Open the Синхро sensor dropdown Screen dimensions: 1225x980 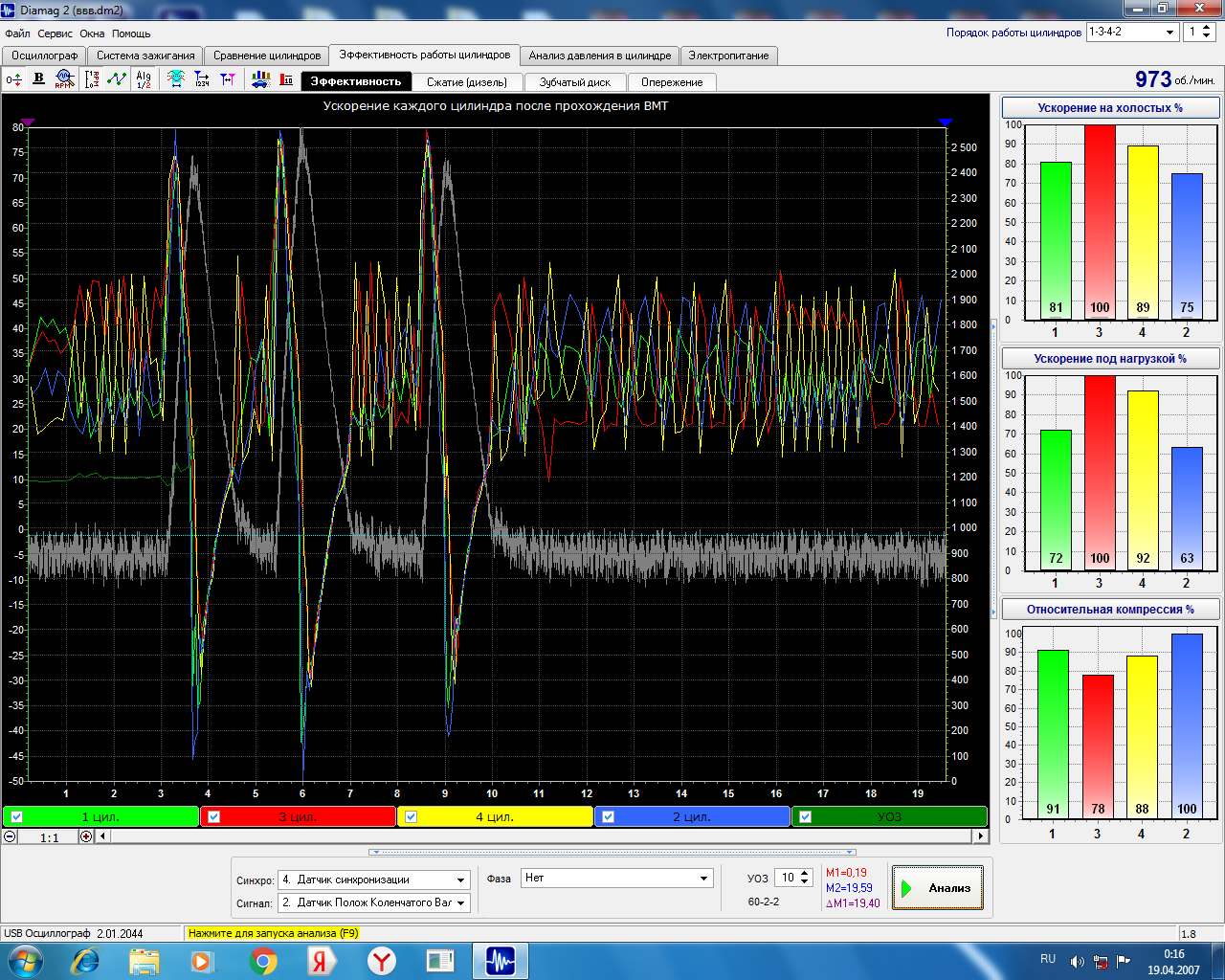[460, 880]
